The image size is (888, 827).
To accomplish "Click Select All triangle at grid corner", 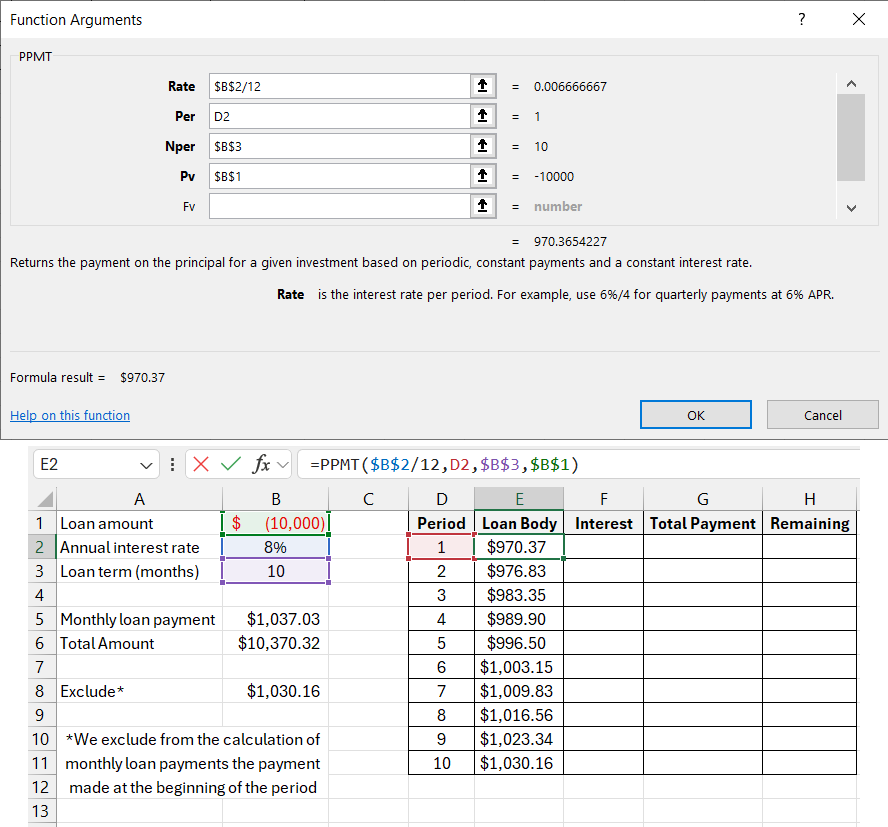I will 44,499.
